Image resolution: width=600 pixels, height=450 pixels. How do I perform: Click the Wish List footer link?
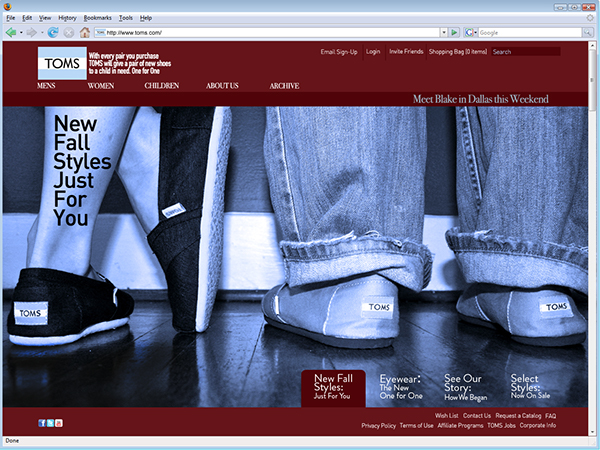[x=446, y=416]
